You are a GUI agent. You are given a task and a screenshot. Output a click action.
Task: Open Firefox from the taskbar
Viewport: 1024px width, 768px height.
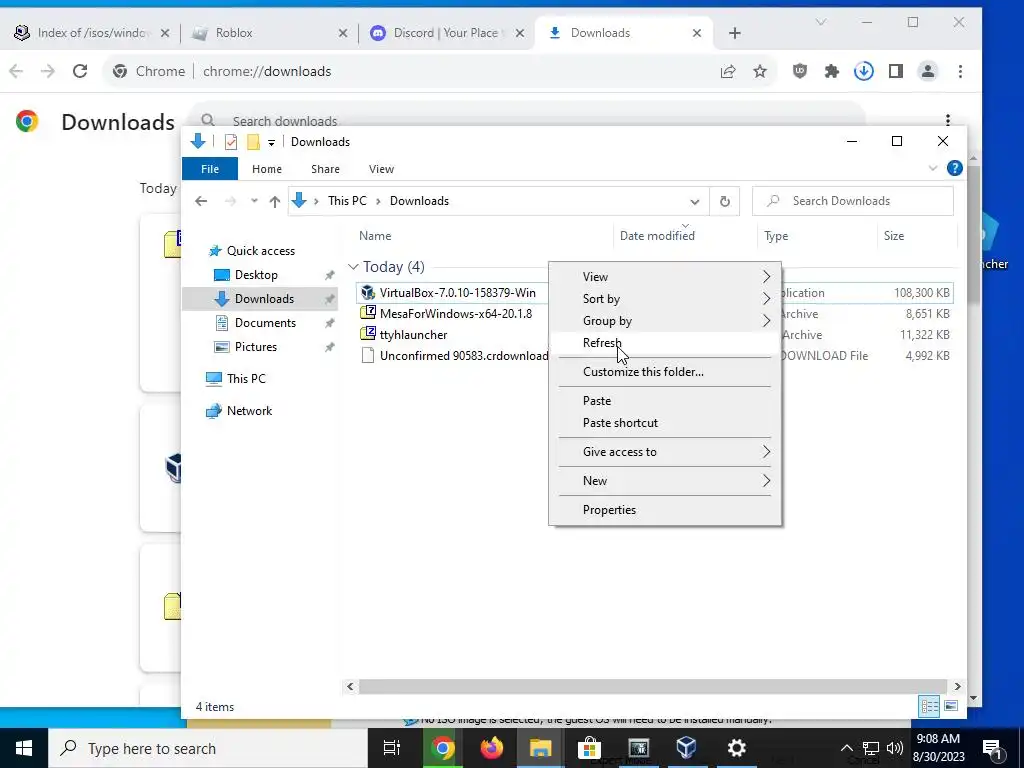[492, 748]
